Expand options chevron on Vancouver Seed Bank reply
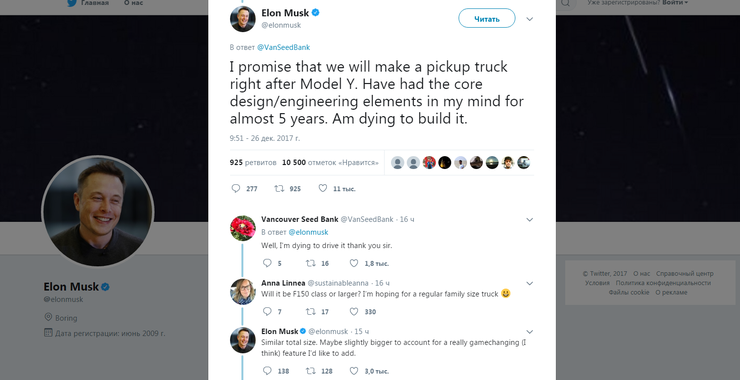The height and width of the screenshot is (380, 740). [530, 220]
